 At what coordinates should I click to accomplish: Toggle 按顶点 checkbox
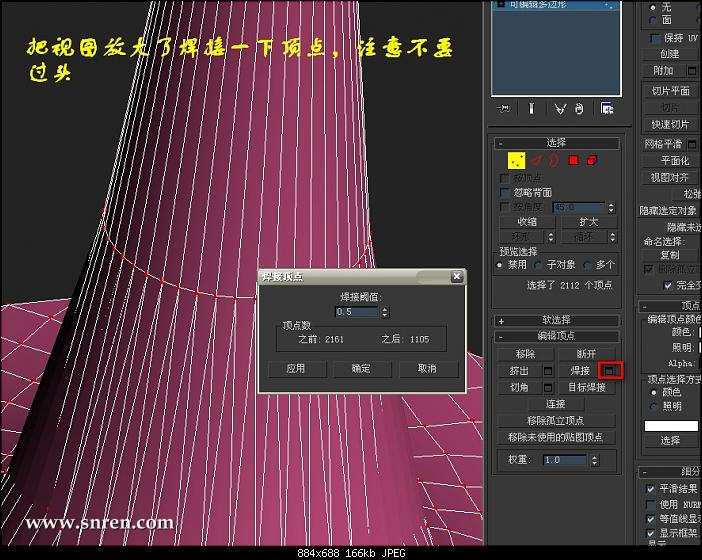tap(505, 178)
